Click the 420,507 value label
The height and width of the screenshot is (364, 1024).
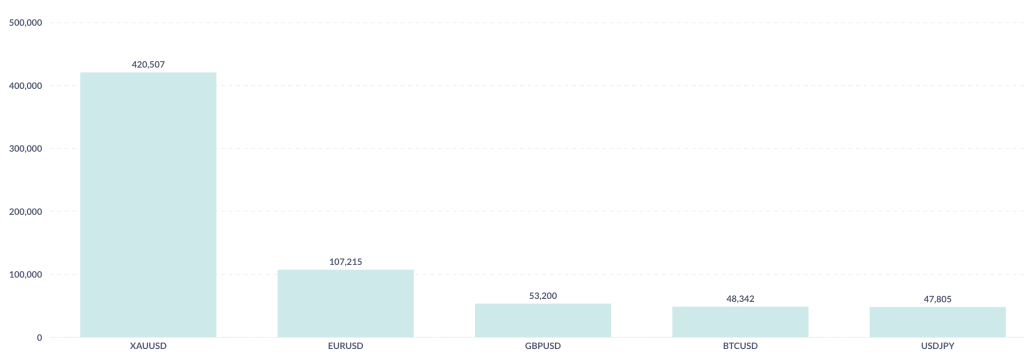[x=148, y=65]
